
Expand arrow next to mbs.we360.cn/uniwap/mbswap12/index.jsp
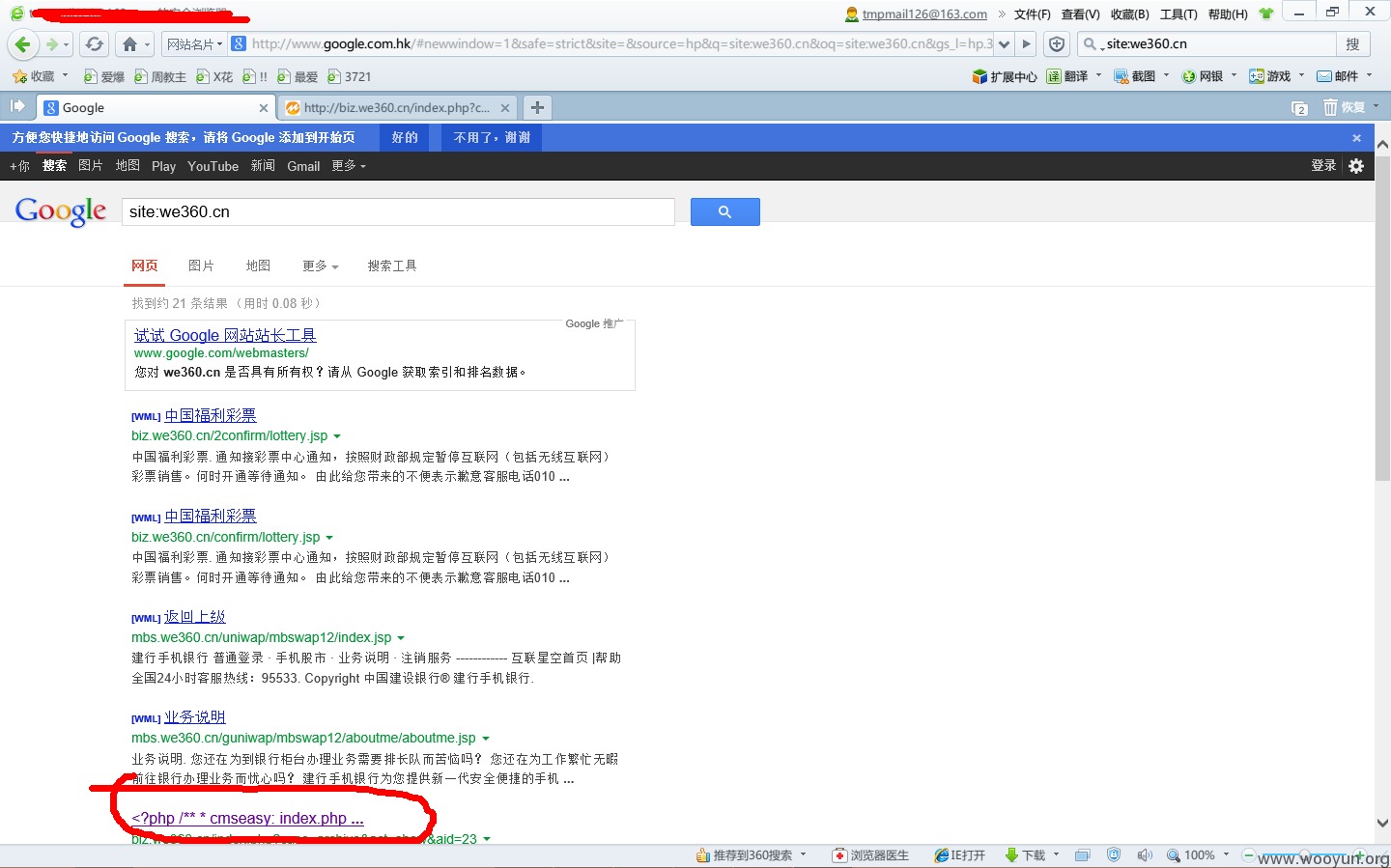point(401,638)
